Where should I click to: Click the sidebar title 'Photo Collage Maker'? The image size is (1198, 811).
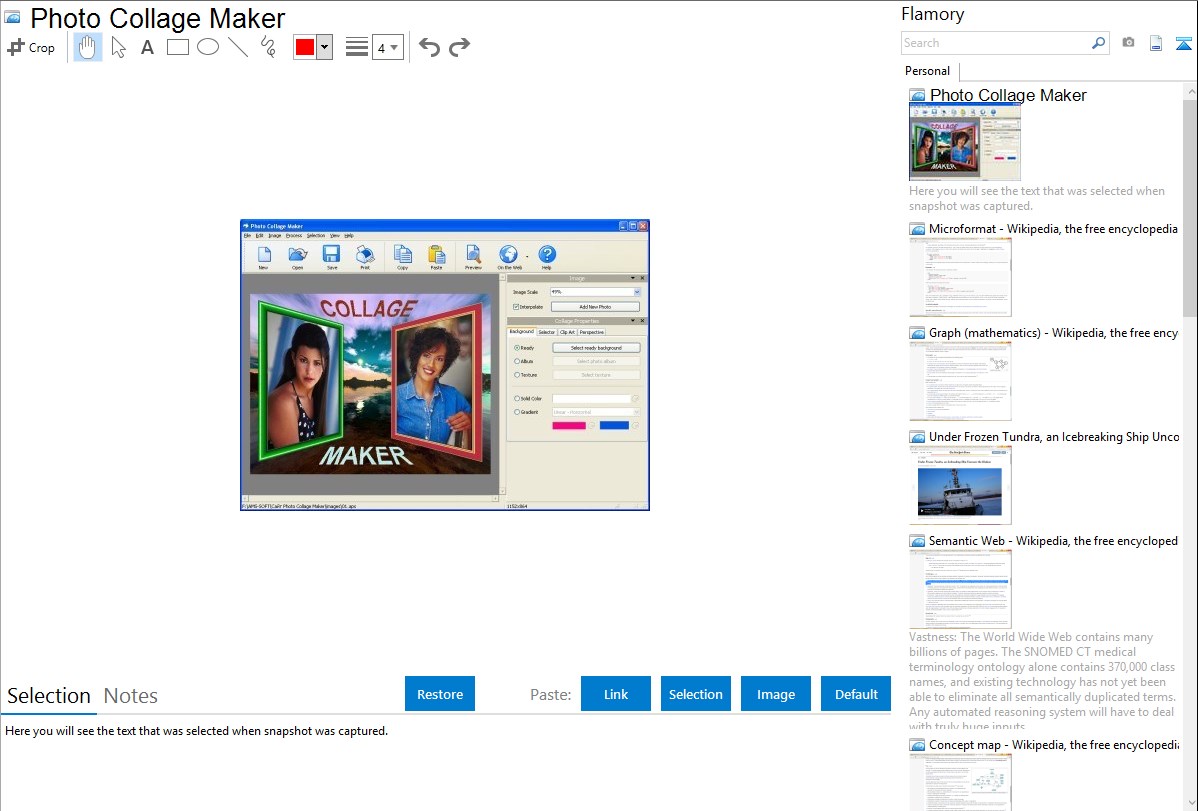(x=1008, y=95)
